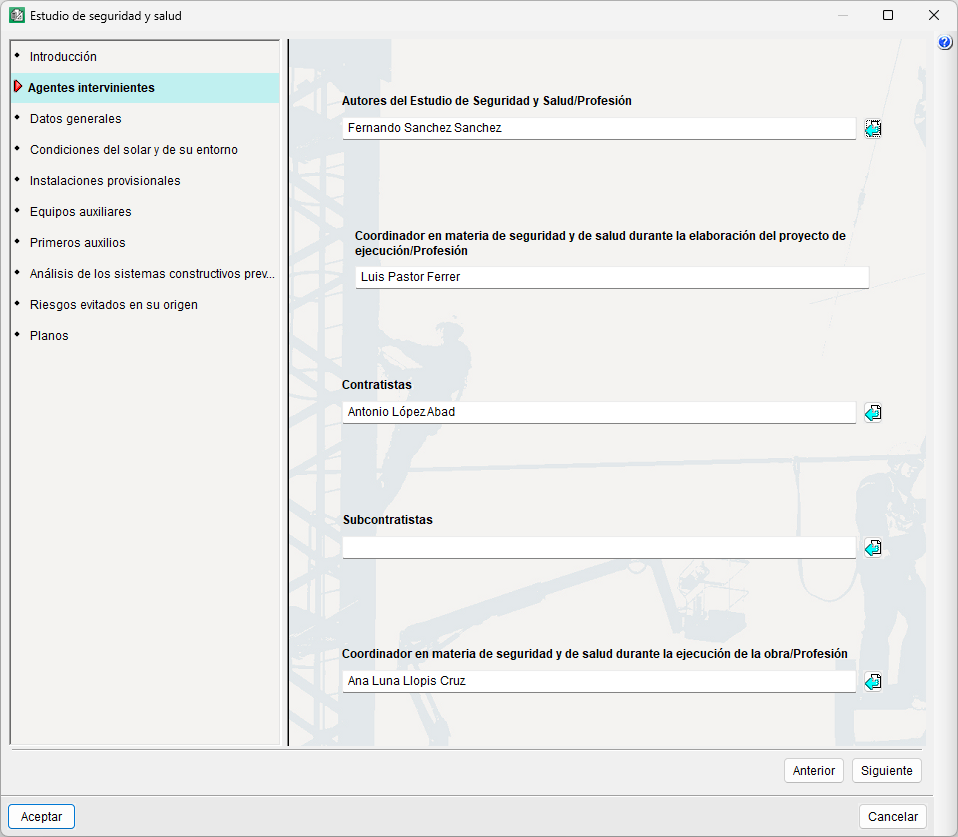
Task: Open the Planos section
Action: pyautogui.click(x=145, y=335)
